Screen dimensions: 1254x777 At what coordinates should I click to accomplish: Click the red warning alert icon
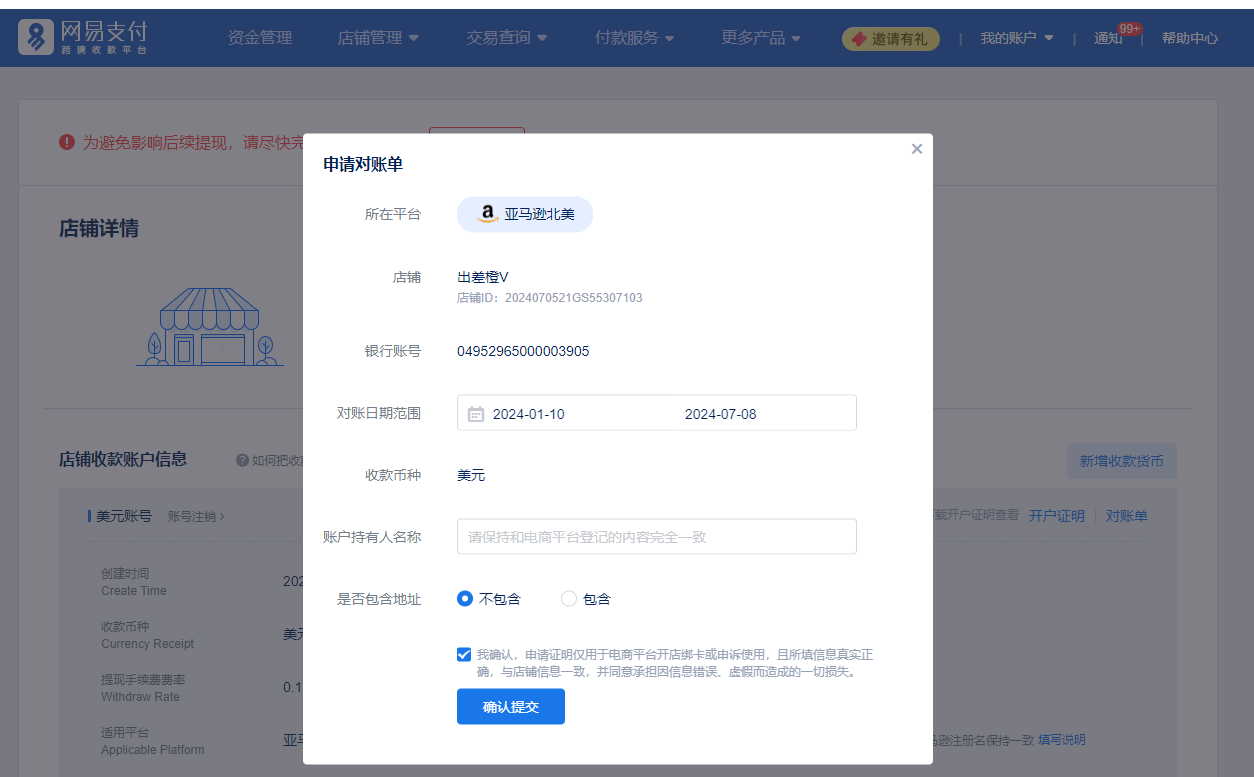[67, 142]
